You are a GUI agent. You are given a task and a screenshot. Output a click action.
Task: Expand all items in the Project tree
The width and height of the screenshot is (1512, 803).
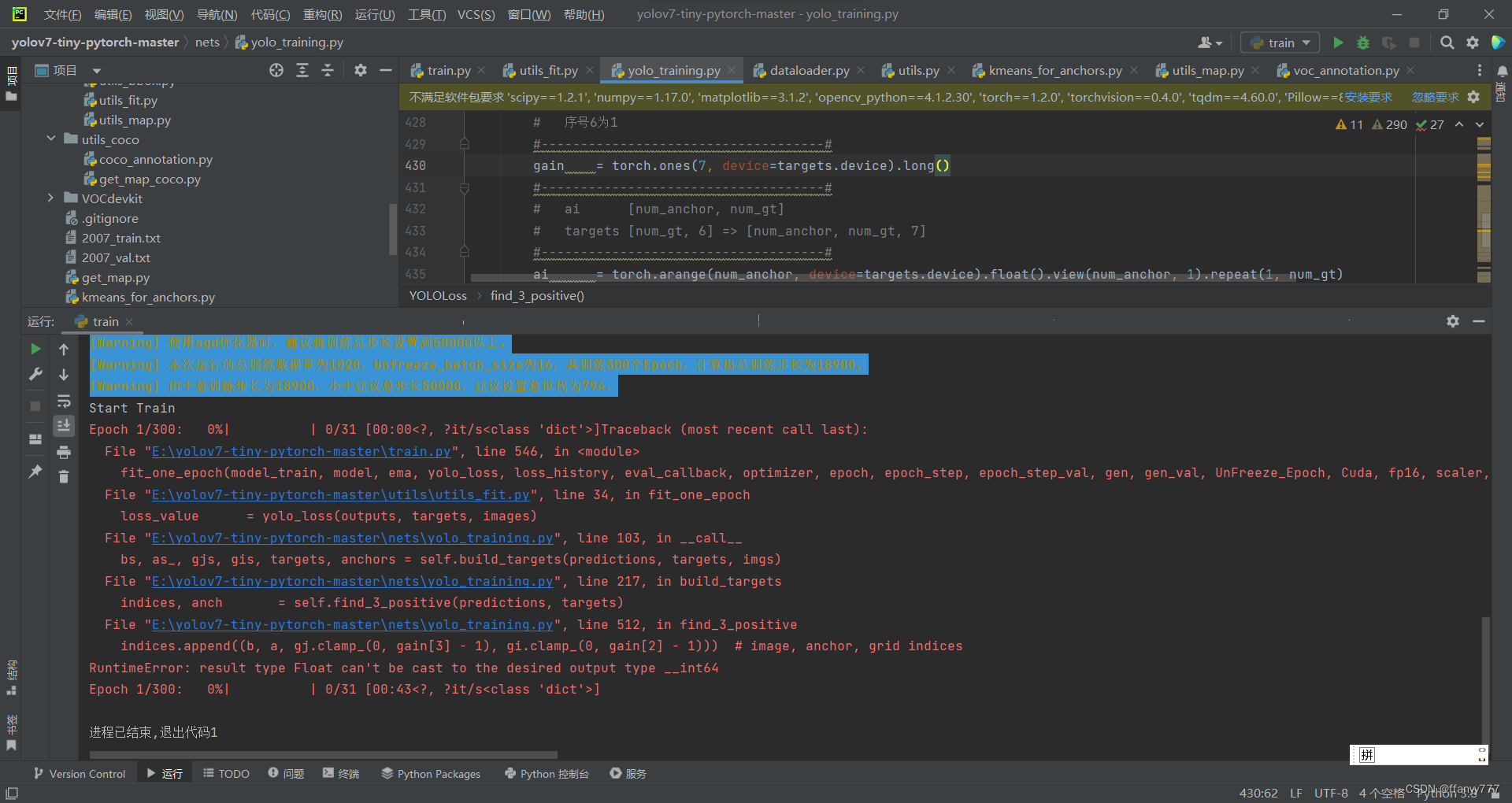point(302,70)
